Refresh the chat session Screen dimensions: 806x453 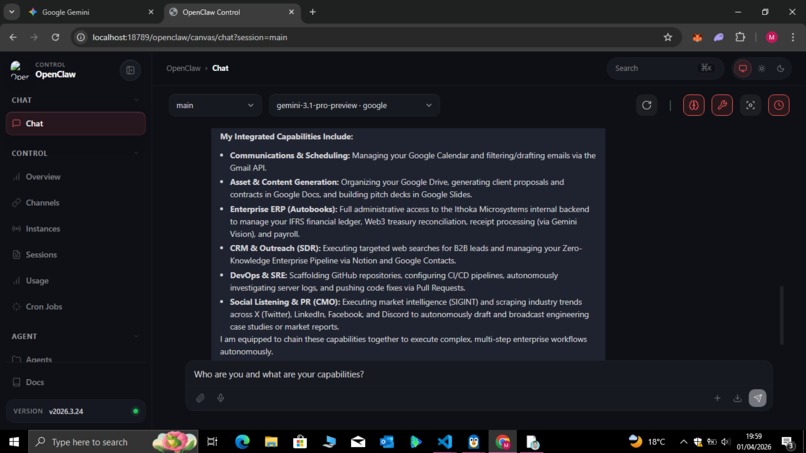(x=647, y=105)
